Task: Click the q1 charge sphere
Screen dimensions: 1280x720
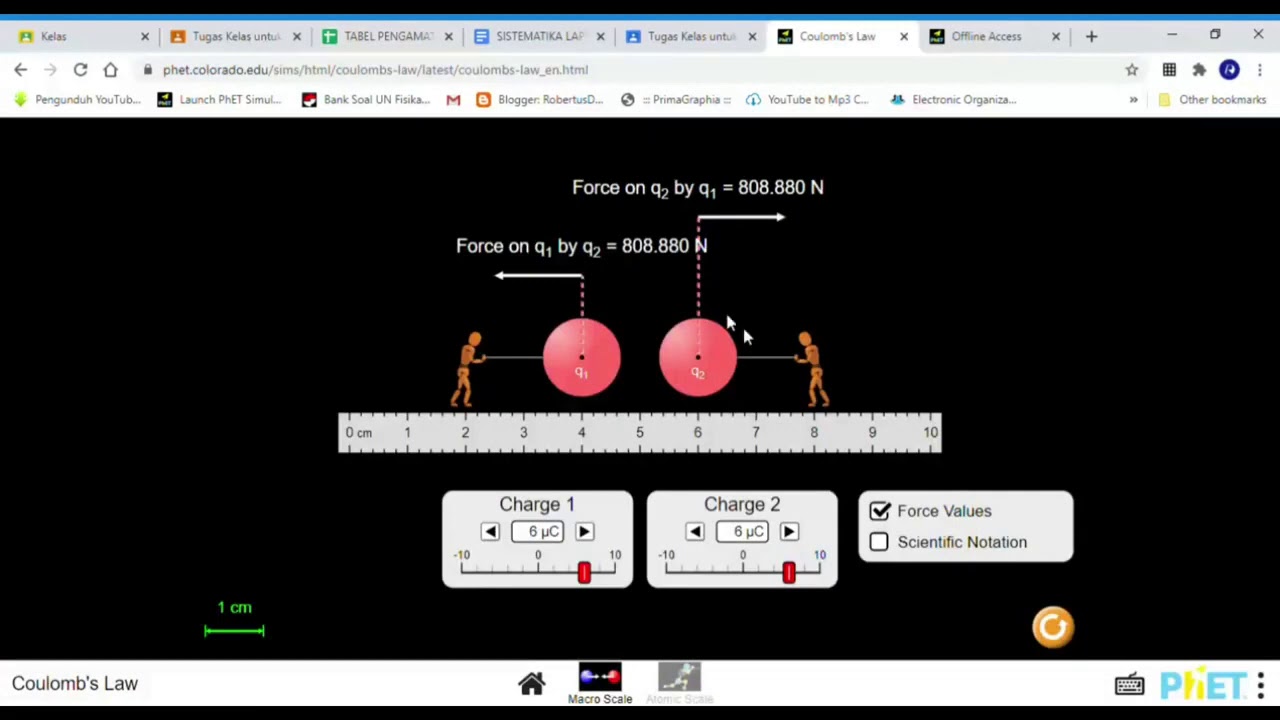Action: (581, 357)
